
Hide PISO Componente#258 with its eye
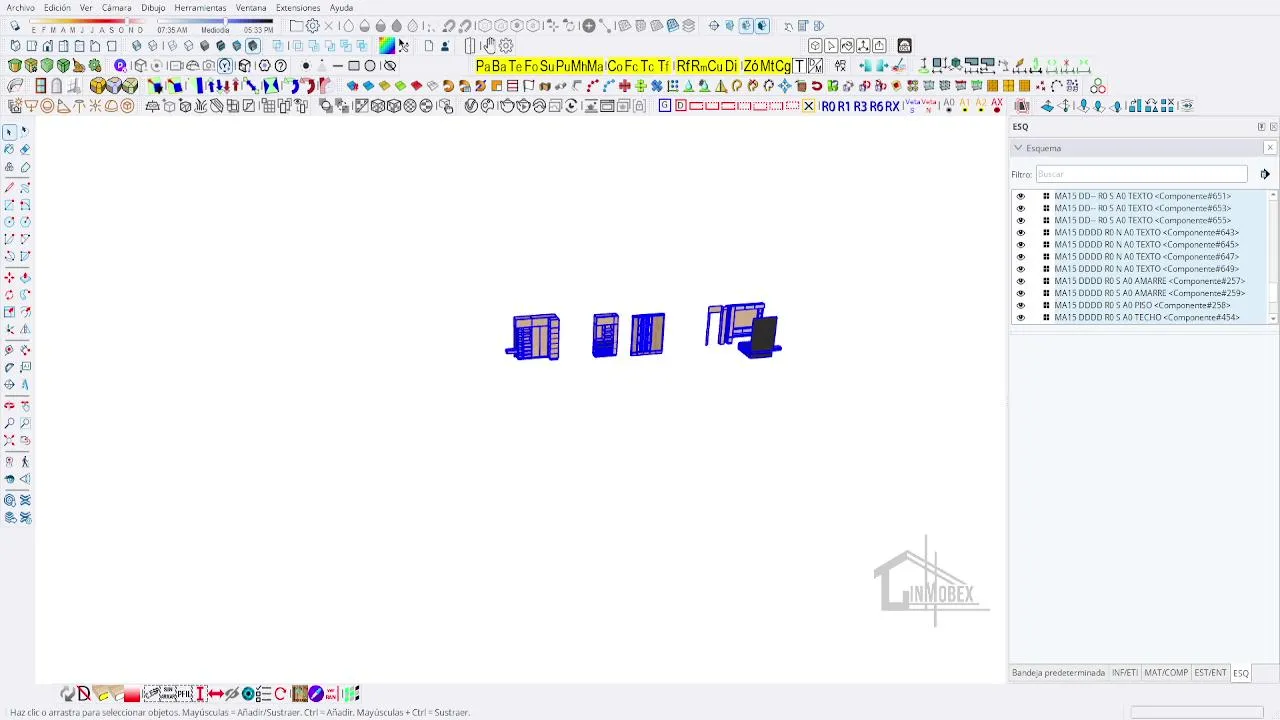(x=1021, y=305)
